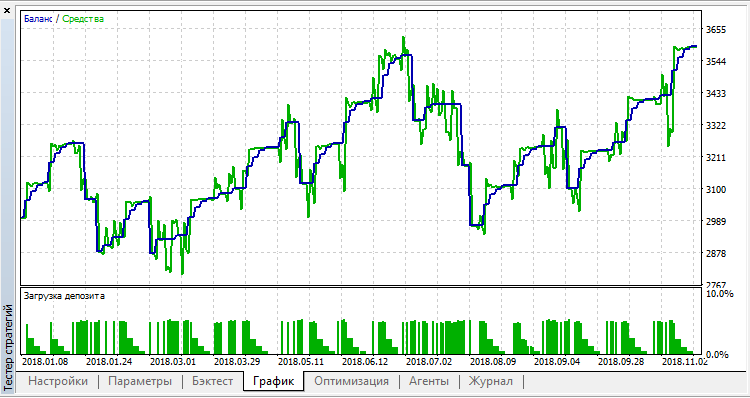Click the 2018.11.02 date label
750x398 pixels.
[x=685, y=362]
